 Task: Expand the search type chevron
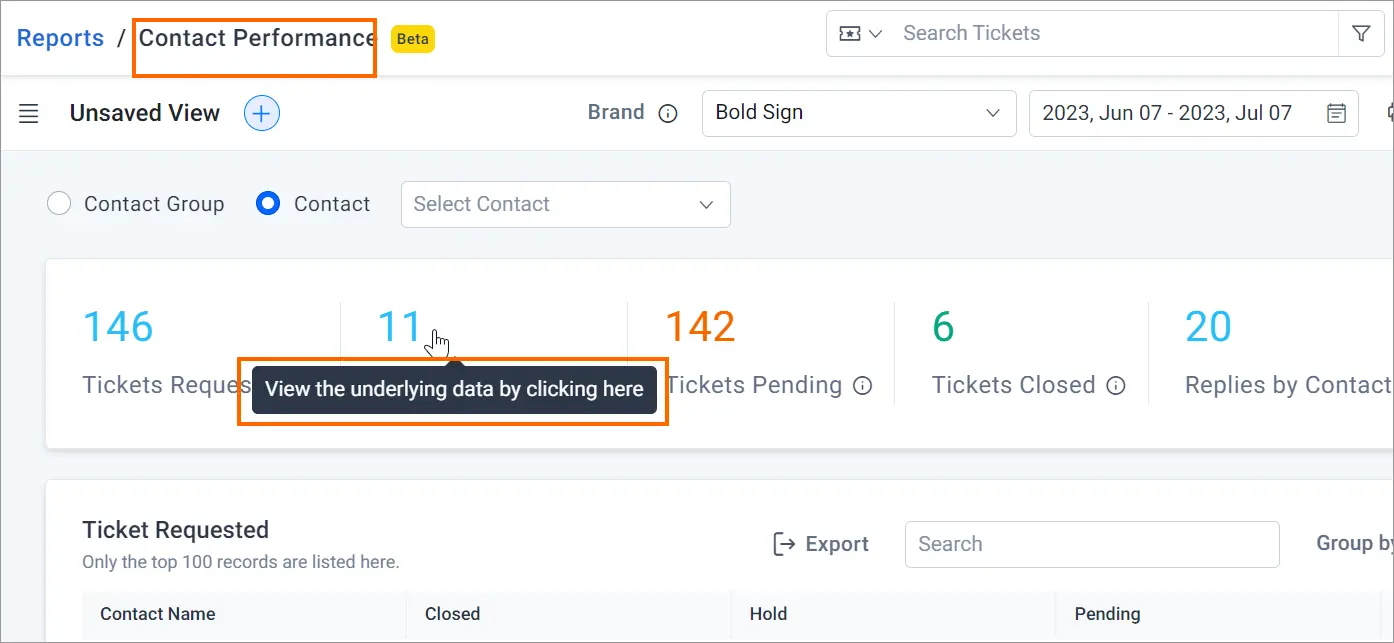pyautogui.click(x=876, y=33)
